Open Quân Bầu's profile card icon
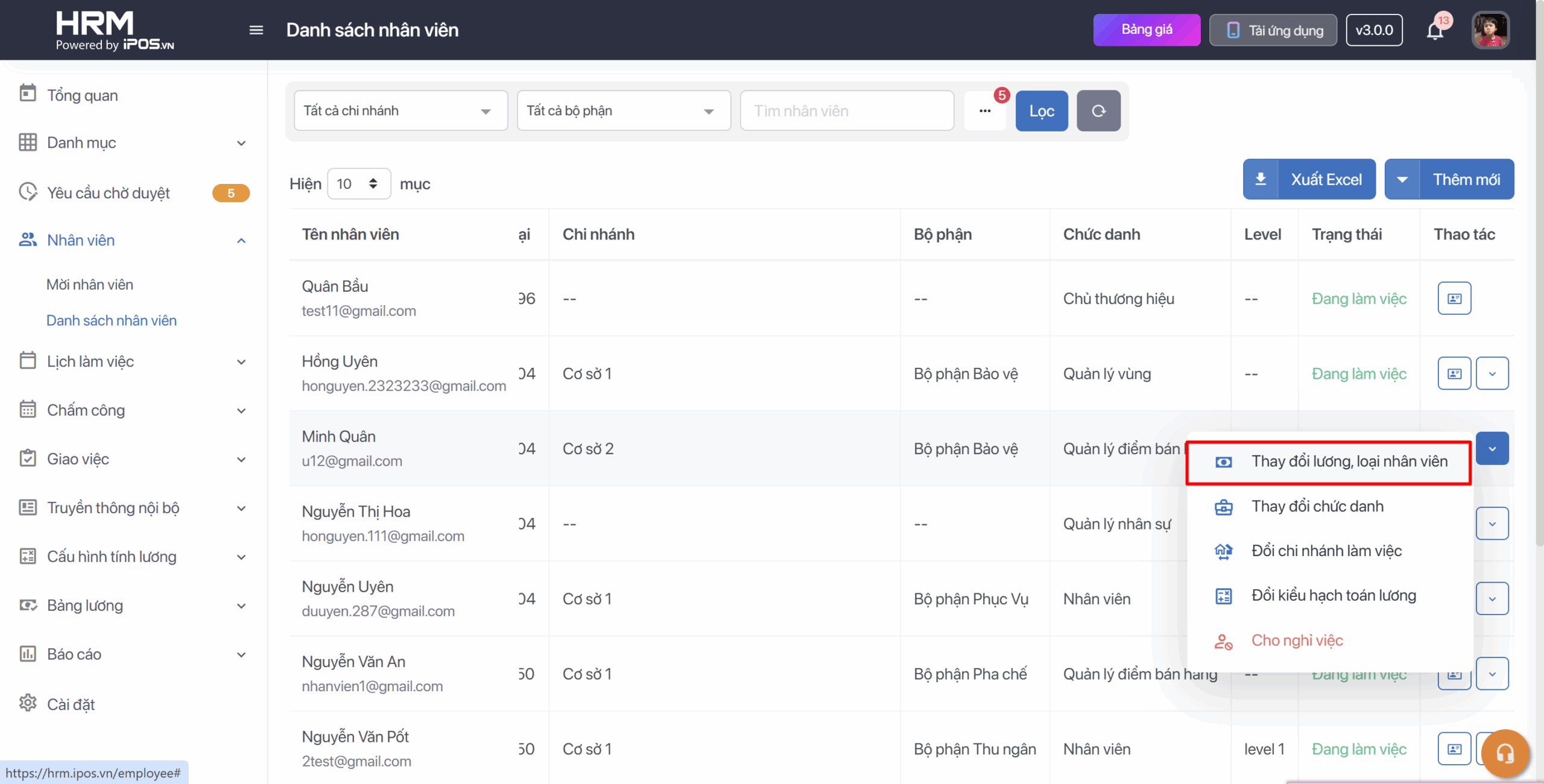Screen dimensions: 1544x784 [x=1454, y=299]
